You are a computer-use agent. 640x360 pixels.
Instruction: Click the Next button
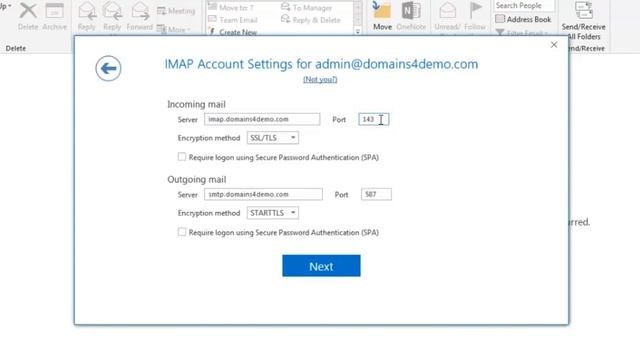(321, 266)
